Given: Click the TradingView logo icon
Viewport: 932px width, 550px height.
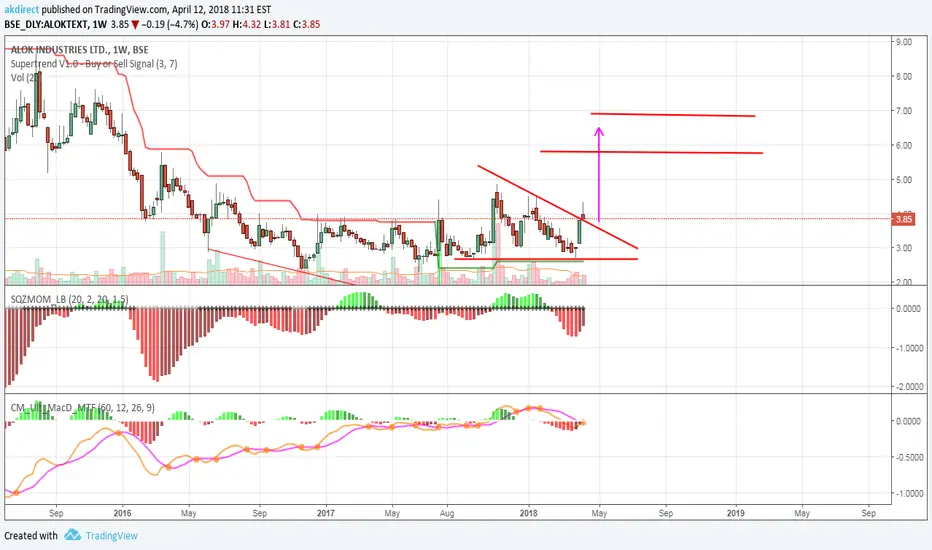Looking at the screenshot, I should click(x=73, y=535).
